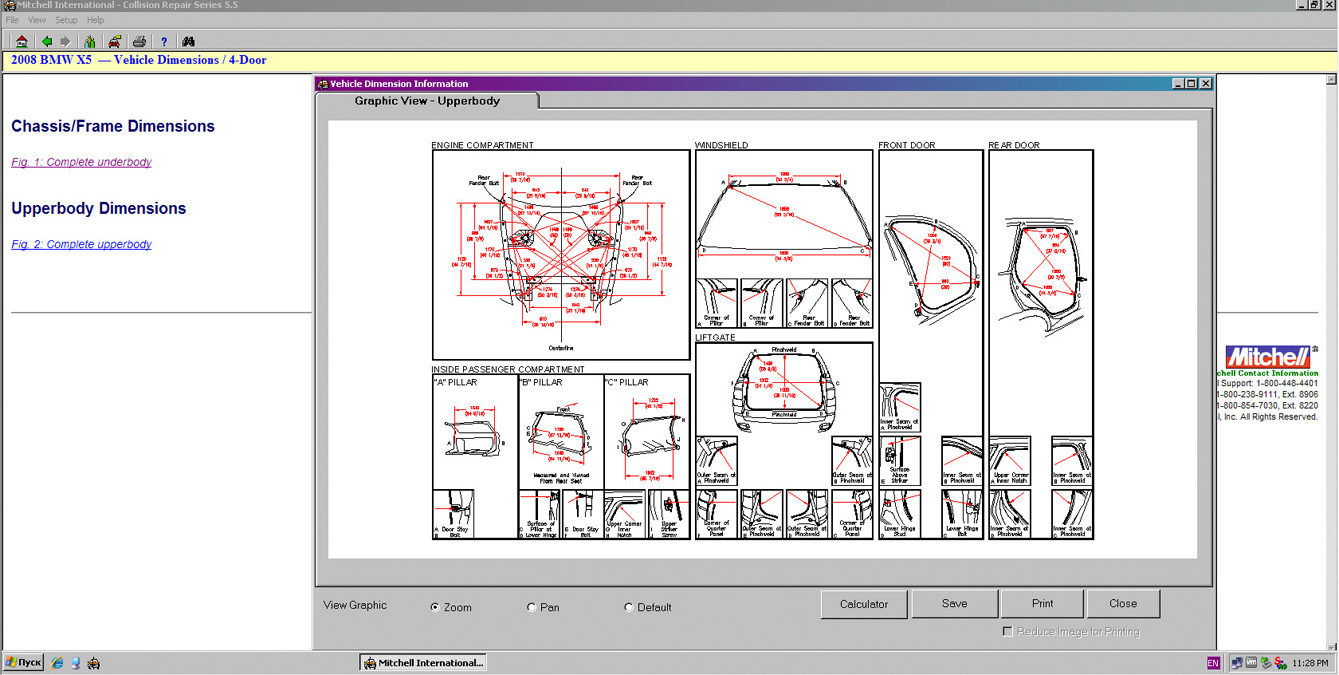Open Fig. 2: Complete upperbody link
This screenshot has height=675, width=1339.
click(81, 244)
